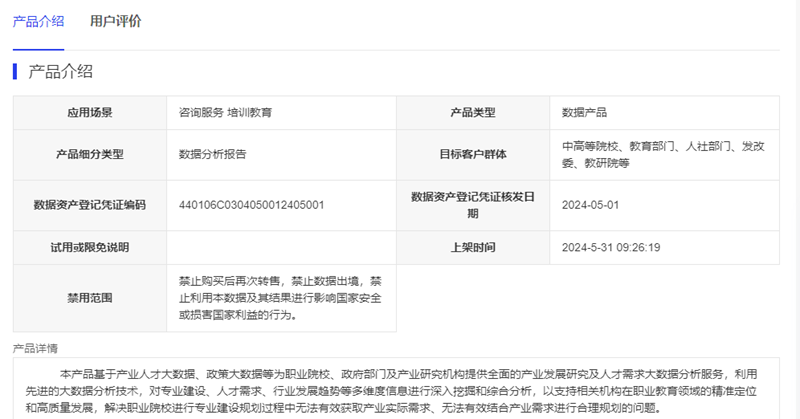This screenshot has width=800, height=419.
Task: Select the 咨询服务 培训教育 value
Action: pyautogui.click(x=225, y=113)
